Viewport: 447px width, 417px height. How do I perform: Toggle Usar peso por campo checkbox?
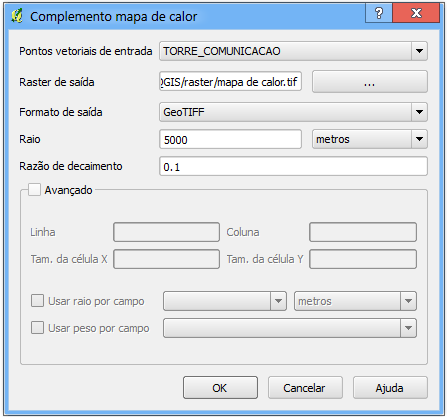[37, 327]
